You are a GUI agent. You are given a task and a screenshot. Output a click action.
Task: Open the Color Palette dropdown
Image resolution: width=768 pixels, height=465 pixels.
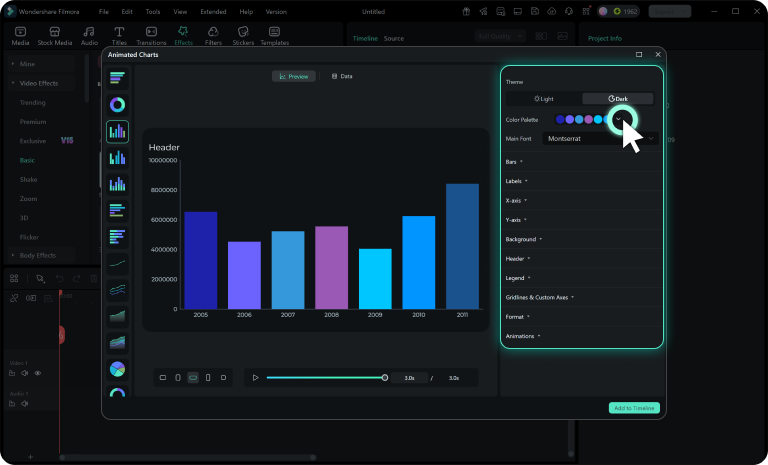coord(619,119)
